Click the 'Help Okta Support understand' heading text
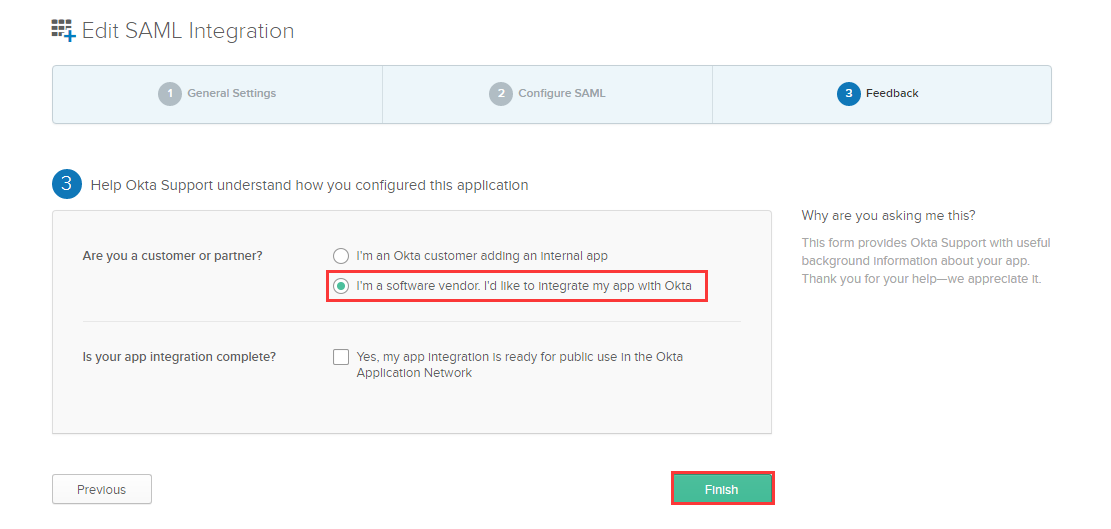 [x=309, y=185]
